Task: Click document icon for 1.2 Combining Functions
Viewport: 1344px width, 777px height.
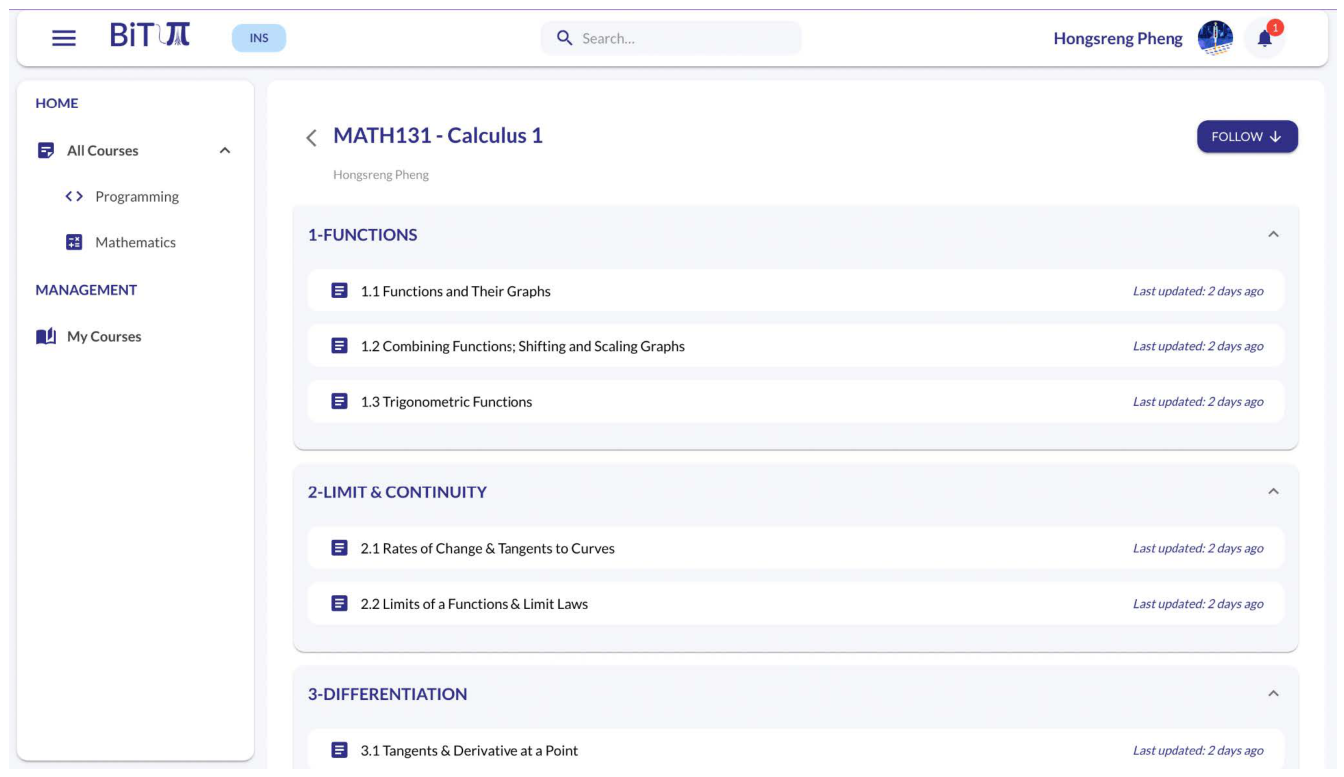Action: pos(340,346)
